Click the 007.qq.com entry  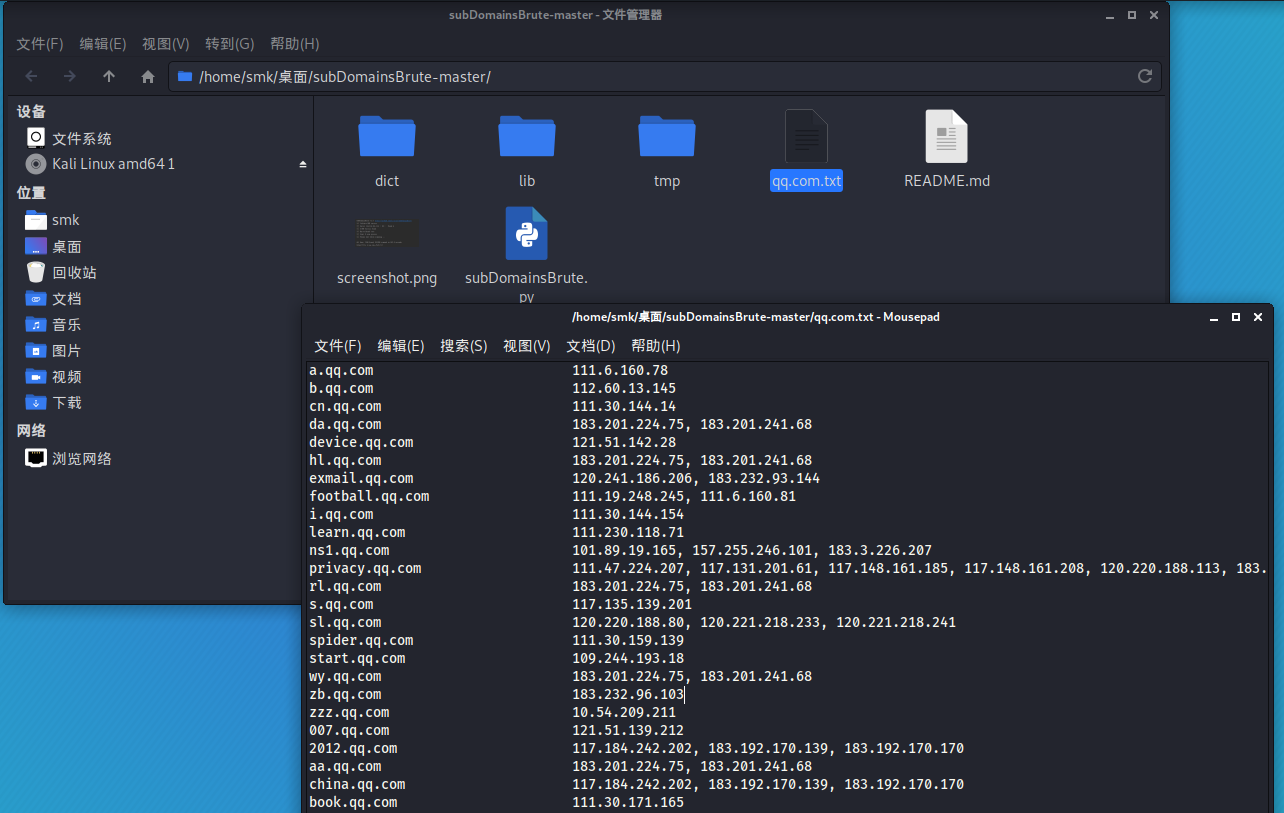click(349, 730)
